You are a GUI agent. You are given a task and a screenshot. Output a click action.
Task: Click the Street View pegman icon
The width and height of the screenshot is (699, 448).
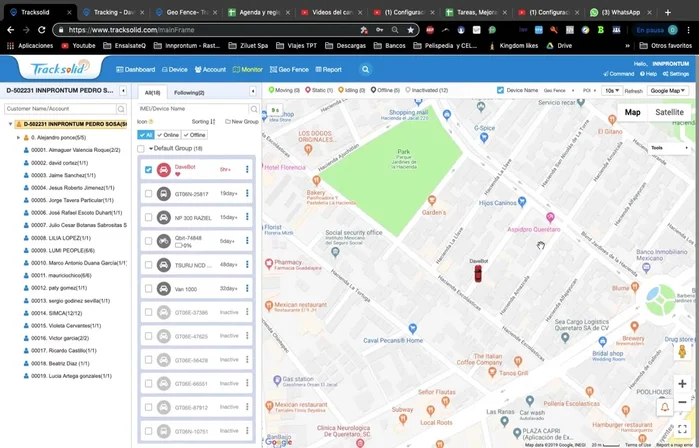tap(682, 351)
